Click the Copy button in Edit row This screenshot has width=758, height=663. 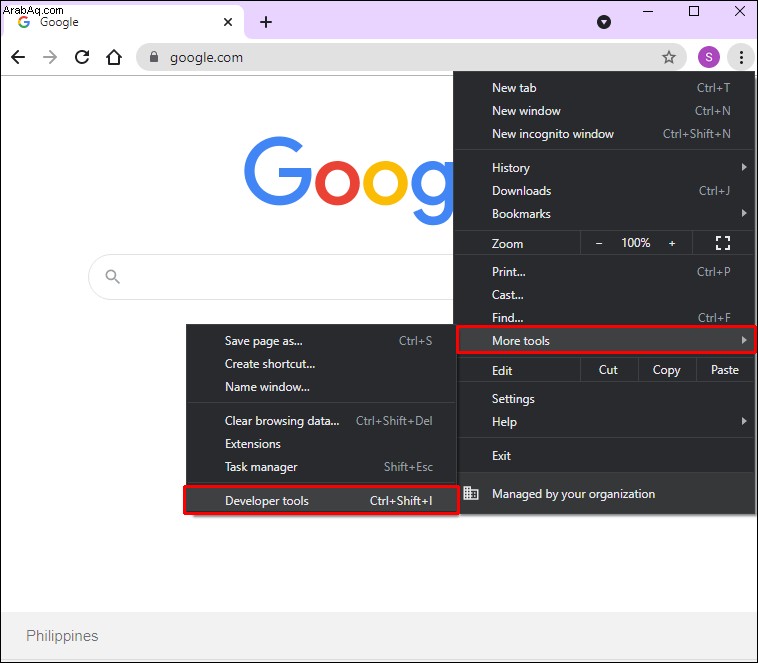pyautogui.click(x=667, y=370)
